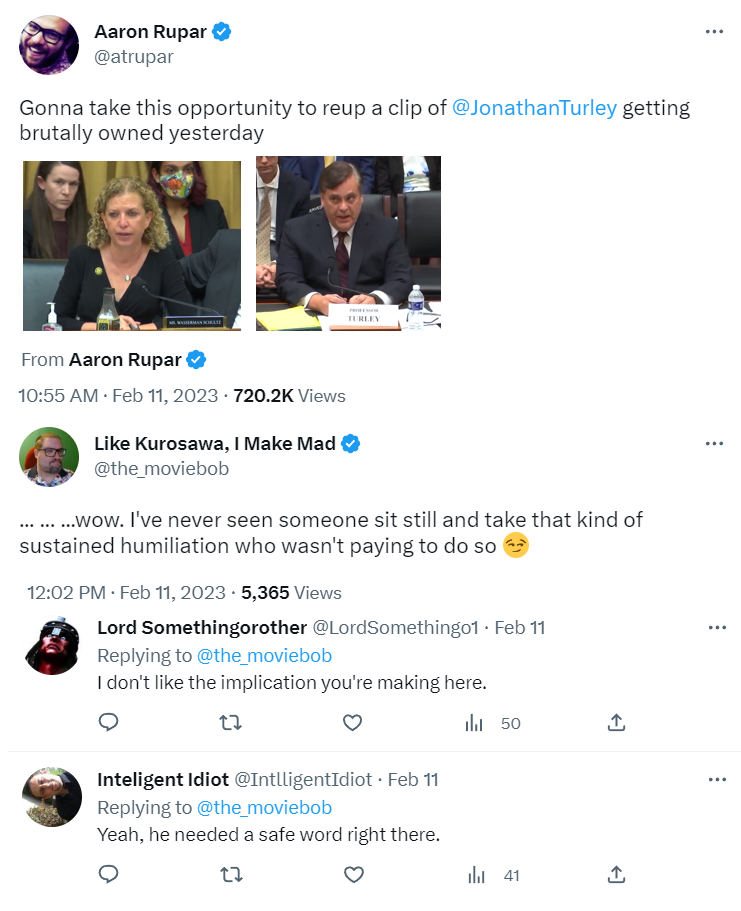The width and height of the screenshot is (741, 911).
Task: Share Inteligent Idiot's reply
Action: [617, 875]
